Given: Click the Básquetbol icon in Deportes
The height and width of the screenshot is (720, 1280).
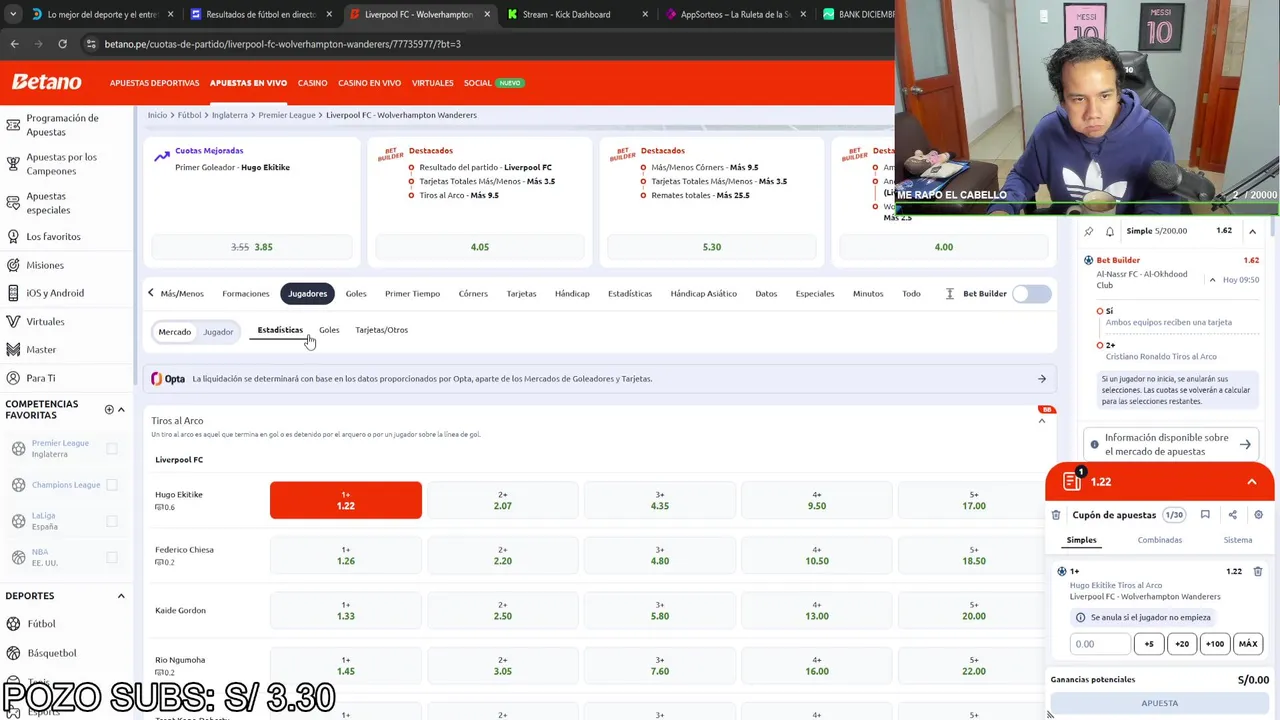Looking at the screenshot, I should 13,653.
